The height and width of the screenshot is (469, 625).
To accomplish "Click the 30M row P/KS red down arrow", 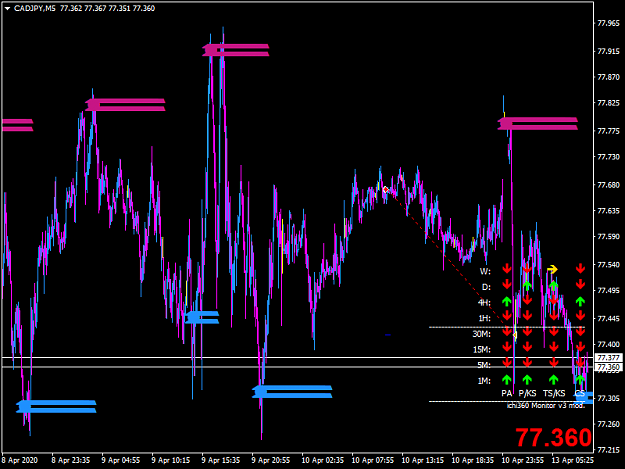I will [x=527, y=332].
